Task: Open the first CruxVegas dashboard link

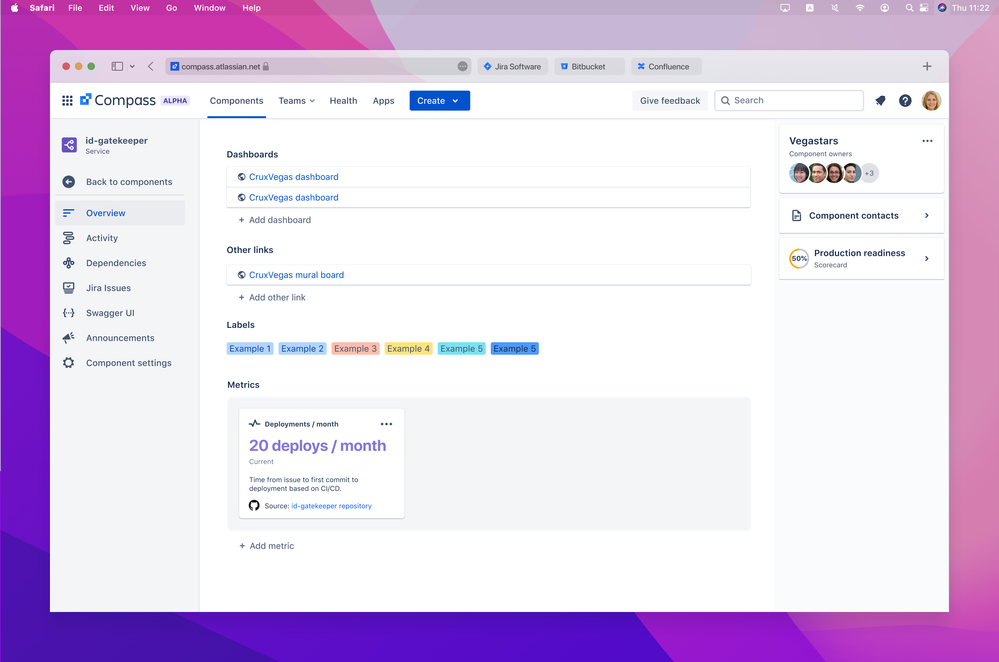Action: pyautogui.click(x=294, y=176)
